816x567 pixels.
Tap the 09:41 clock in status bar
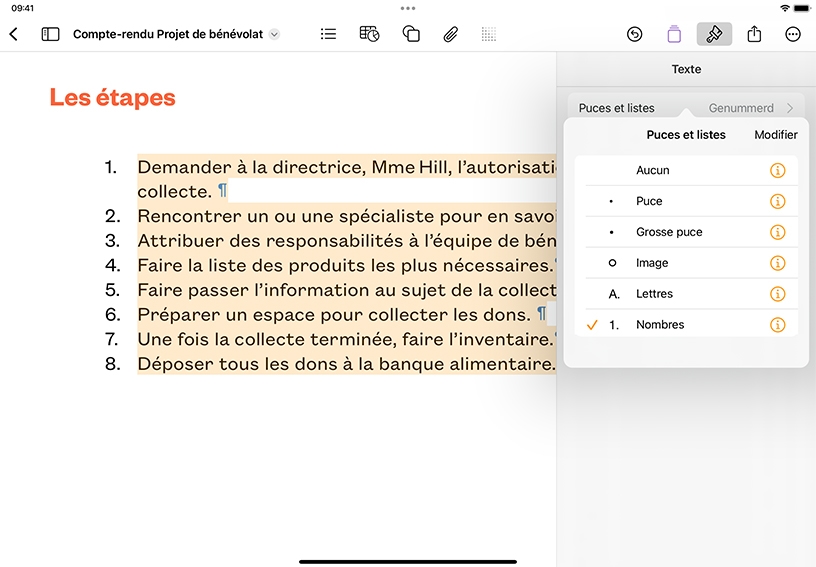(22, 8)
